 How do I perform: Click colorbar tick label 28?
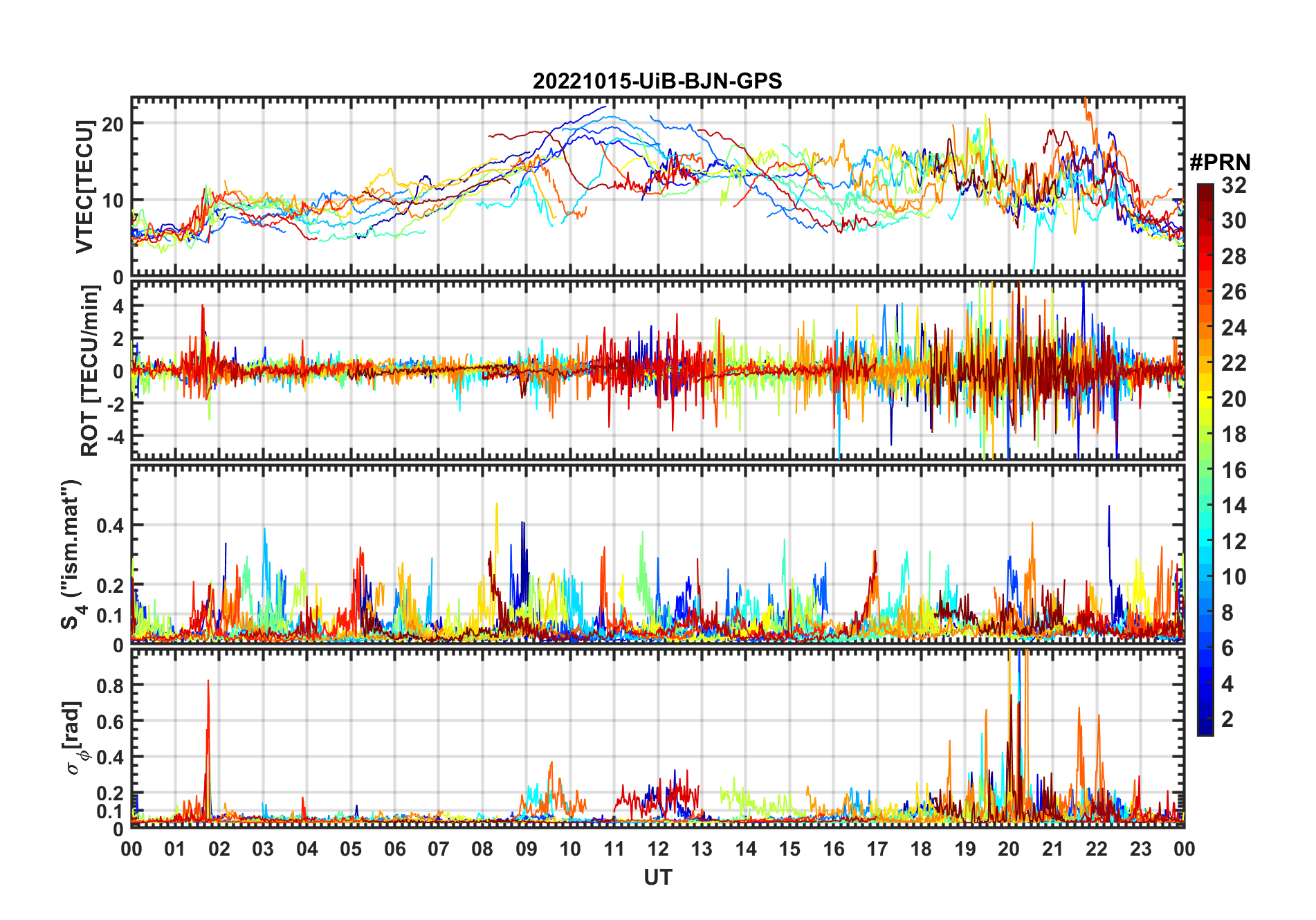tap(1234, 257)
